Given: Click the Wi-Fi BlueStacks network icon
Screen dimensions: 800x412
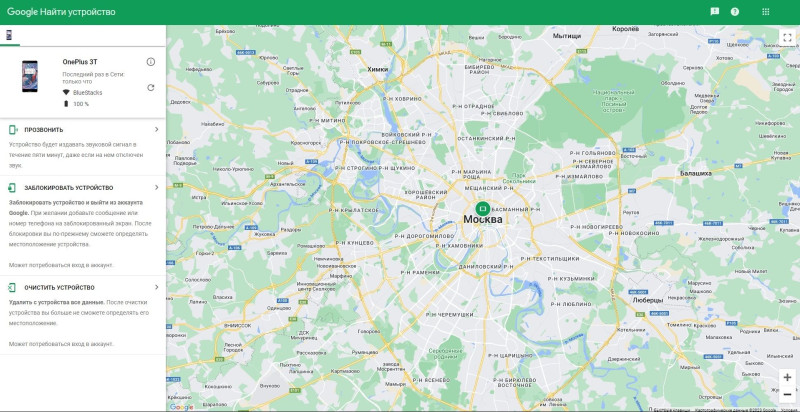Looking at the screenshot, I should pos(66,92).
